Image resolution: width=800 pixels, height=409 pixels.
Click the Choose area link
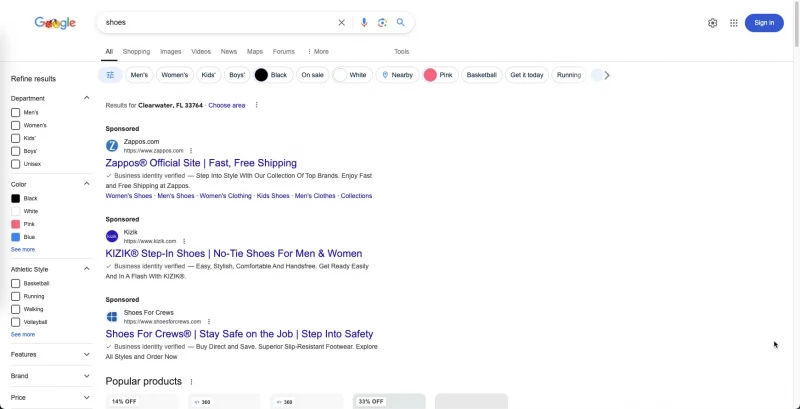tap(227, 106)
